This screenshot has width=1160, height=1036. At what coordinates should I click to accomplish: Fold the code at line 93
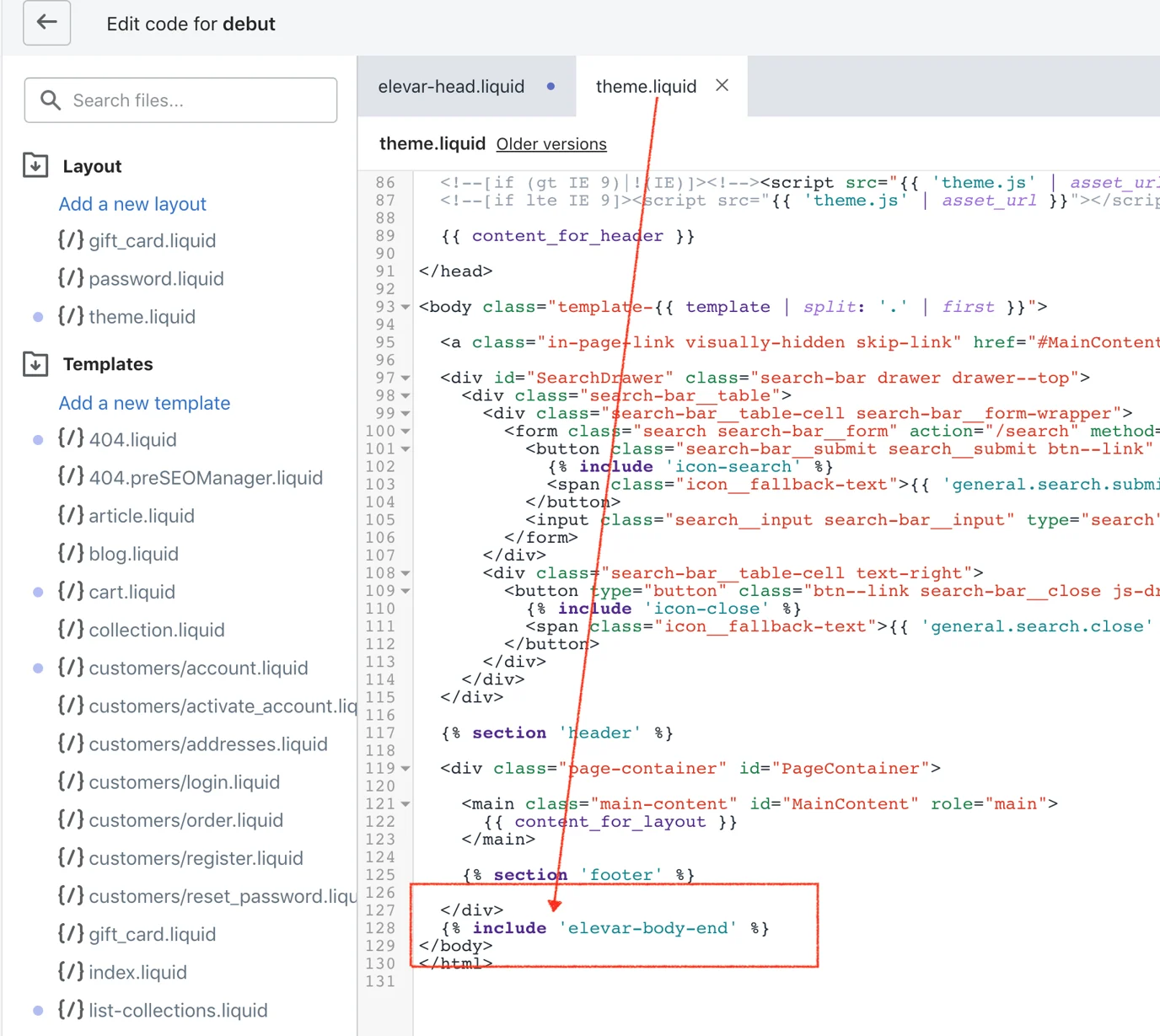tap(405, 307)
